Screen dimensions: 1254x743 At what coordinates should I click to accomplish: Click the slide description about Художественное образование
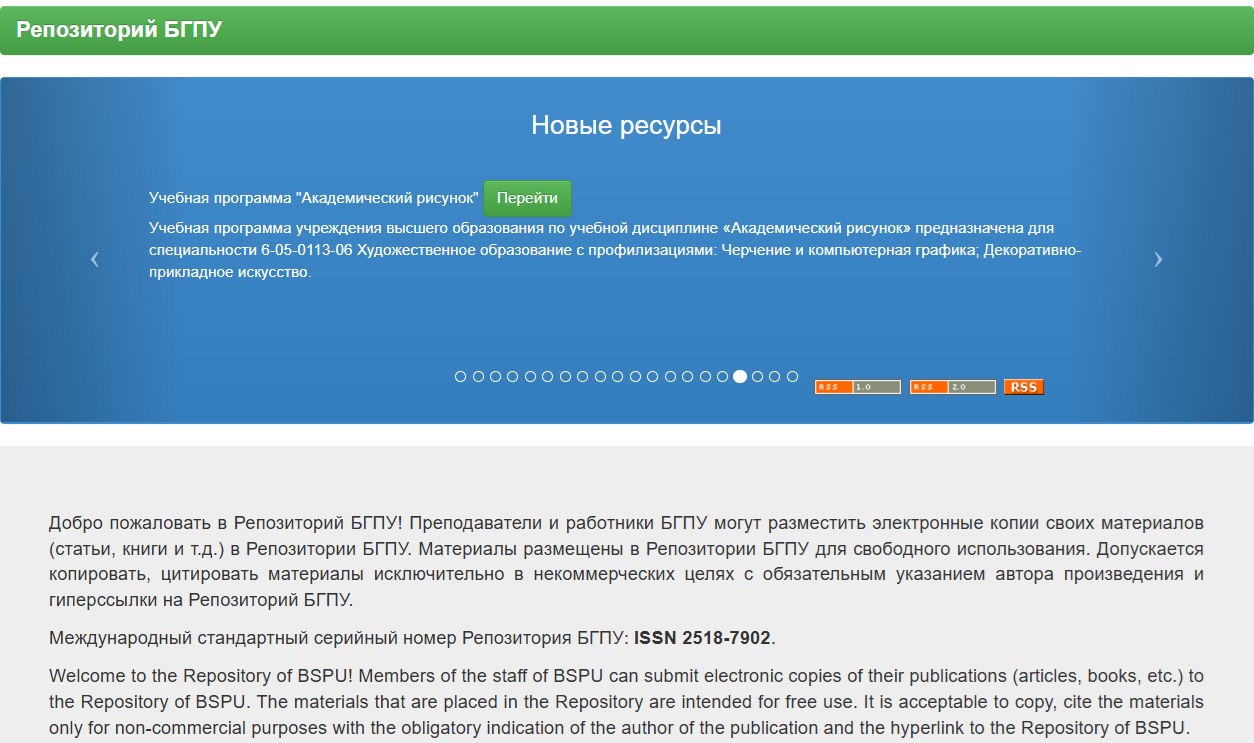tap(615, 250)
